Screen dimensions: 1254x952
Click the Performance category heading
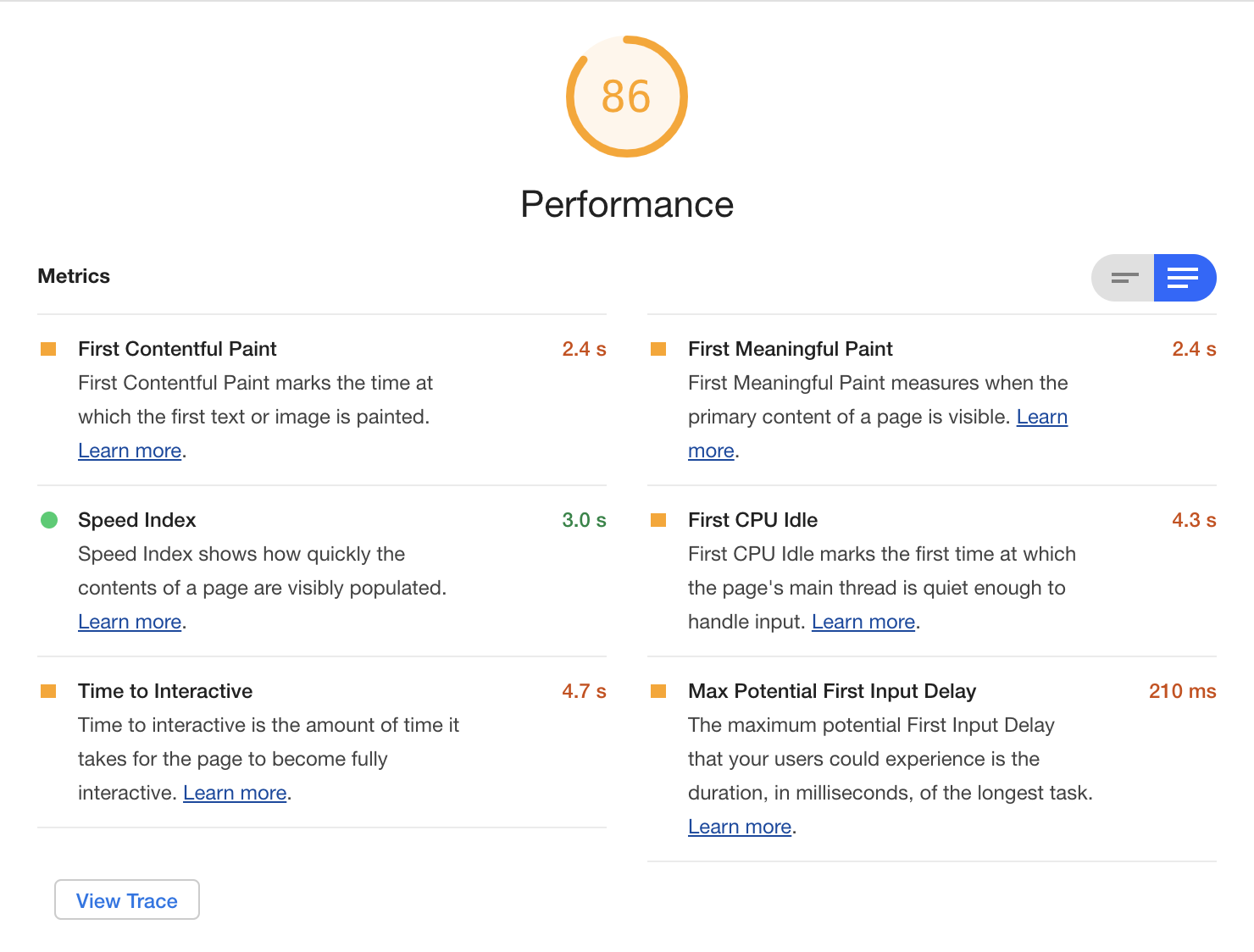[x=627, y=205]
